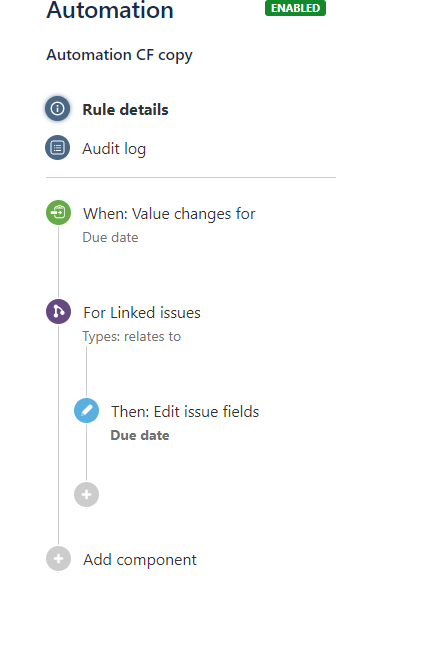This screenshot has height=656, width=421.
Task: Click bold Due date under Edit issue fields
Action: point(140,436)
